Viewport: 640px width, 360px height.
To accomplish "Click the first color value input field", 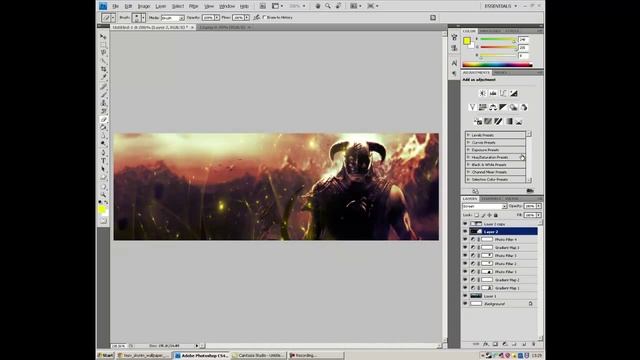I will [x=523, y=40].
